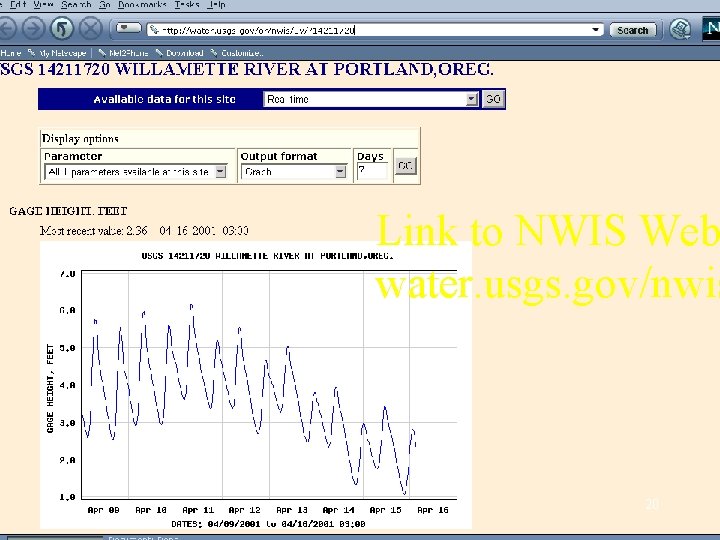Click the Back arrow navigation button
This screenshot has height=540, width=720.
point(7,28)
